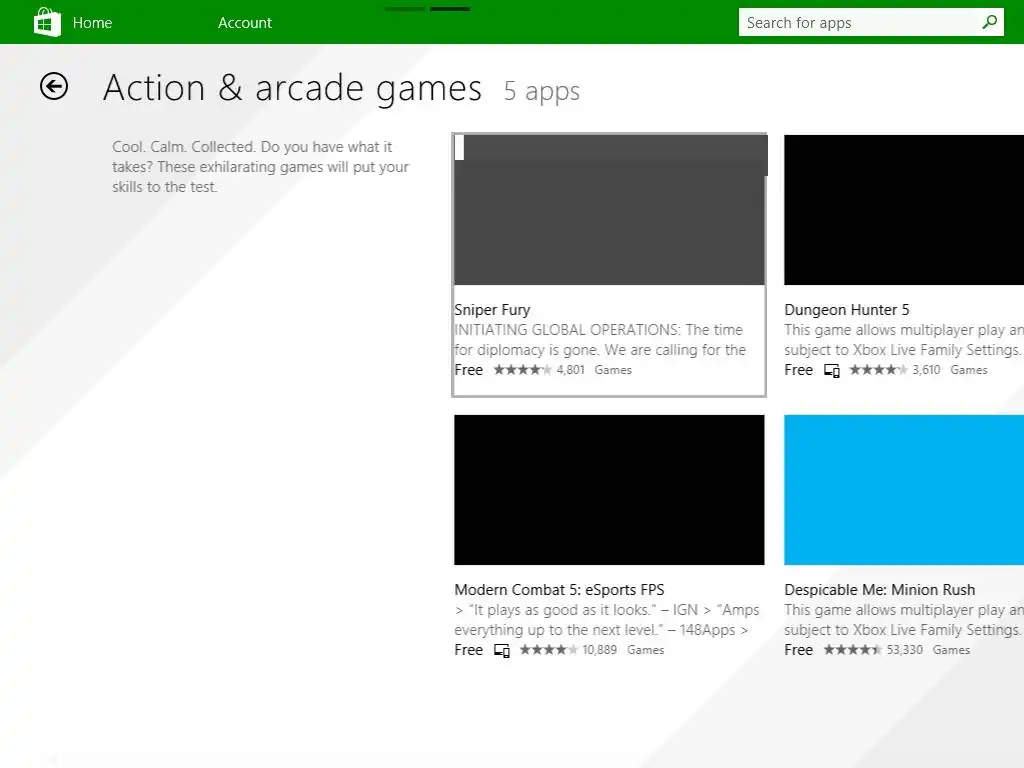Click the Dungeon Hunter 5 description text
Viewport: 1024px width, 768px height.
tap(904, 340)
